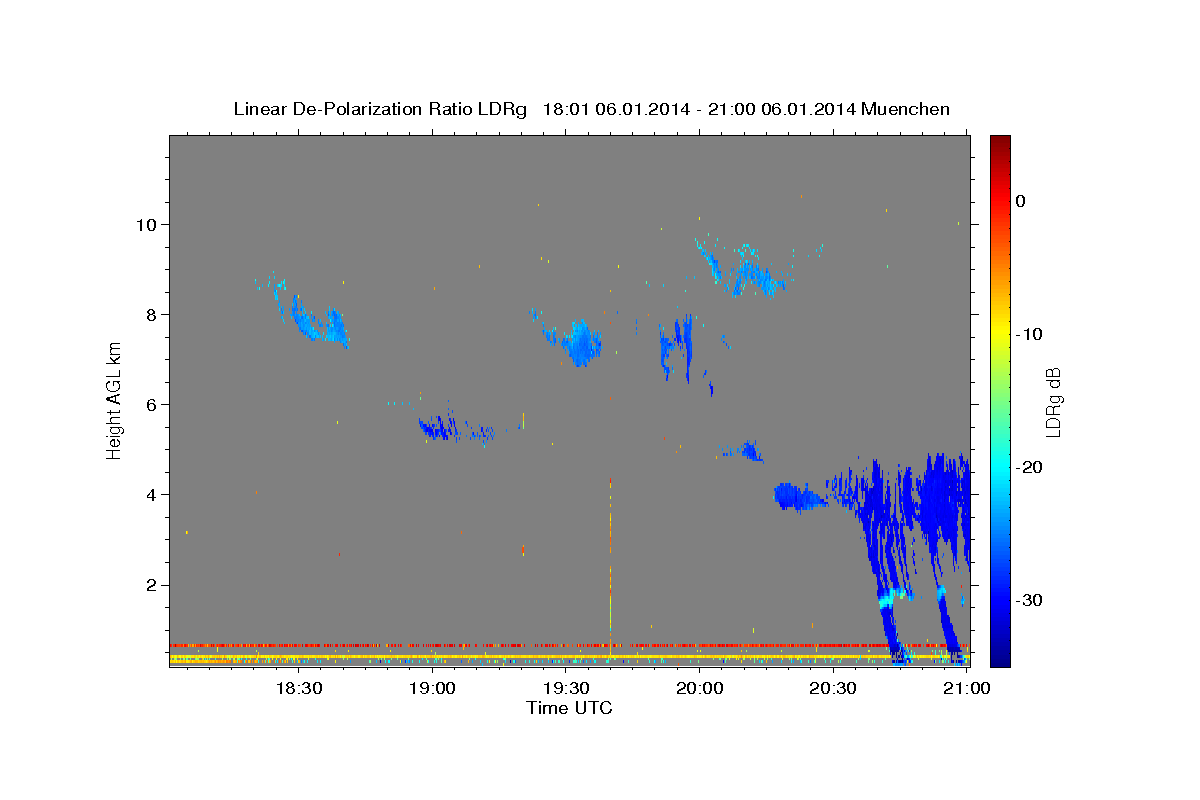Click the height label 2
Image resolution: width=1200 pixels, height=800 pixels.
pyautogui.click(x=152, y=585)
